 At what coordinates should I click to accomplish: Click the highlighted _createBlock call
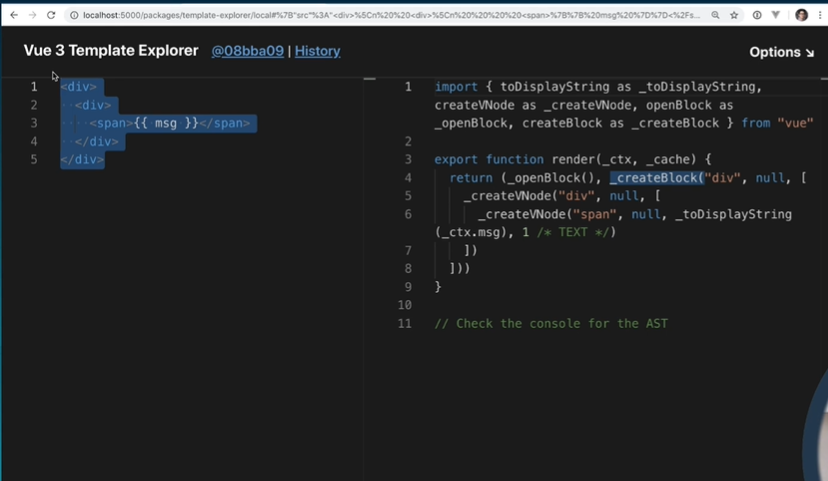(657, 178)
